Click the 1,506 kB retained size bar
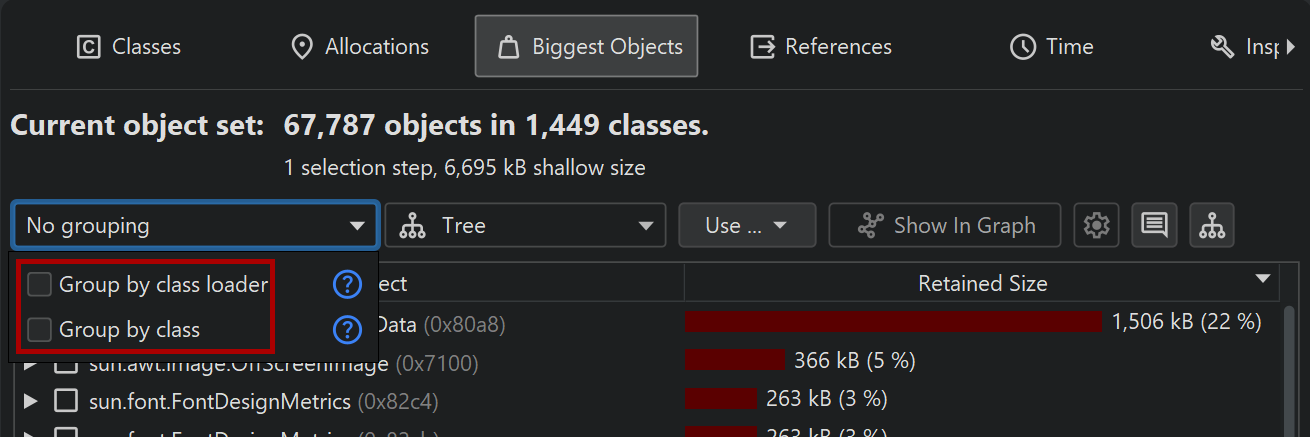 [893, 322]
